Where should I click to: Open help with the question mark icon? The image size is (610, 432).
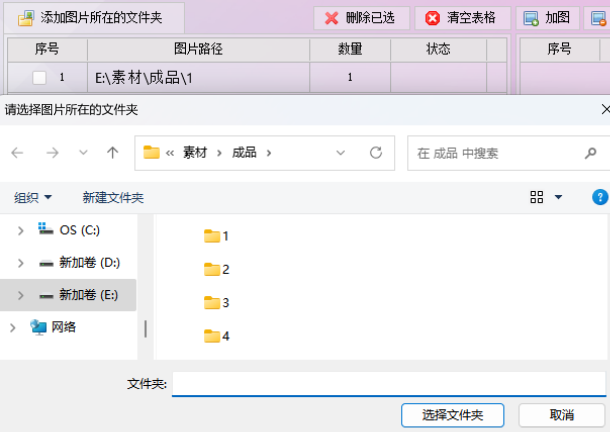click(600, 197)
